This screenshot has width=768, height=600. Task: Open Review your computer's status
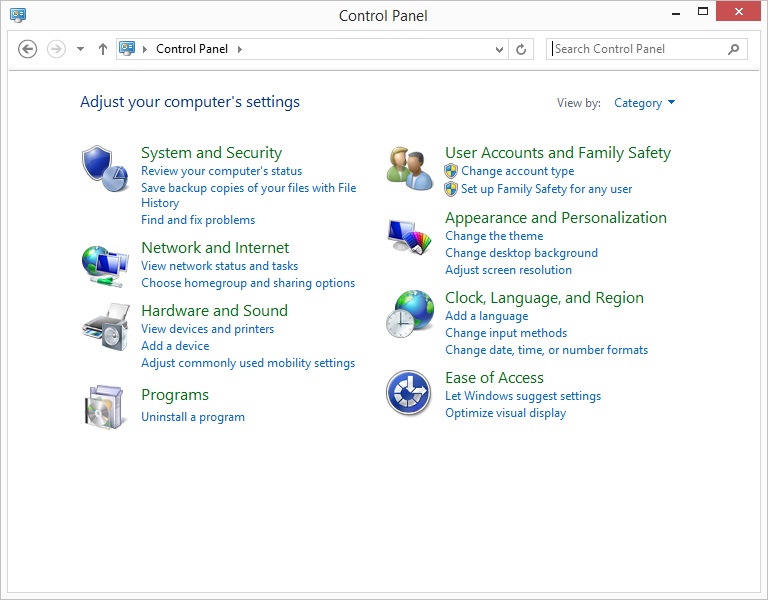pyautogui.click(x=221, y=171)
